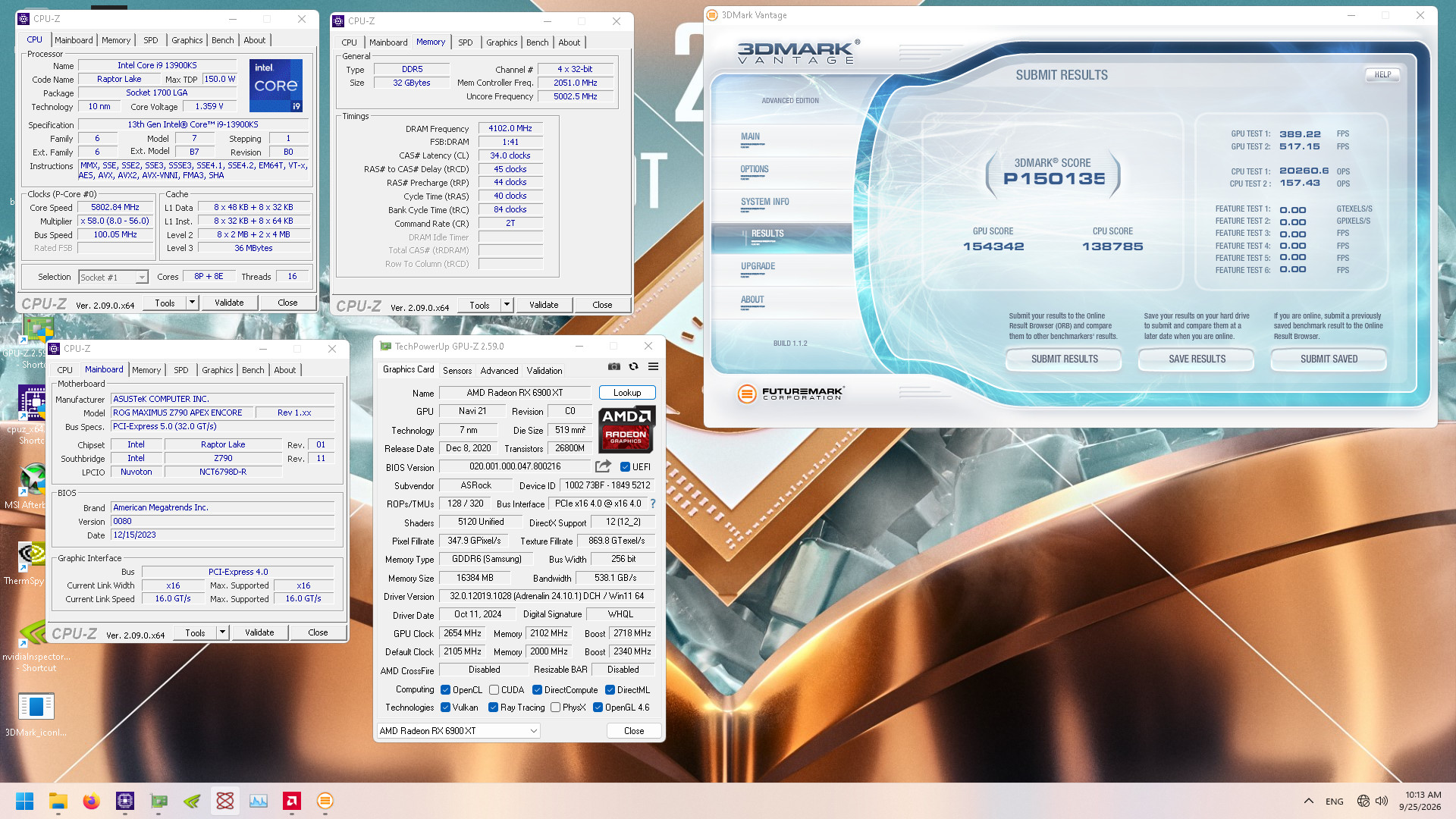
Task: Open the 3DMark_iconl desktop shortcut
Action: coord(36,714)
